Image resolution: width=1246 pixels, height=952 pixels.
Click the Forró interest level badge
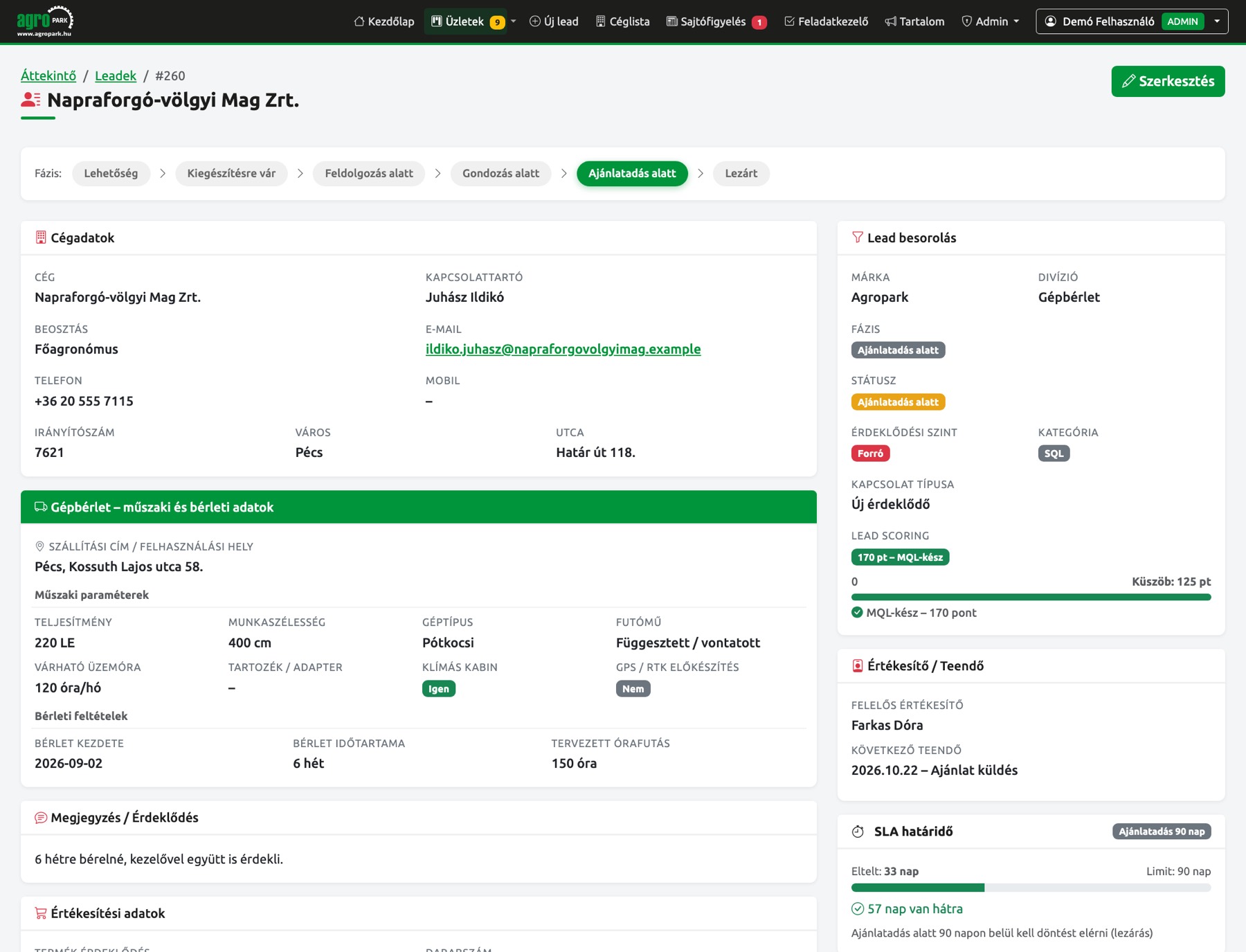[x=870, y=453]
